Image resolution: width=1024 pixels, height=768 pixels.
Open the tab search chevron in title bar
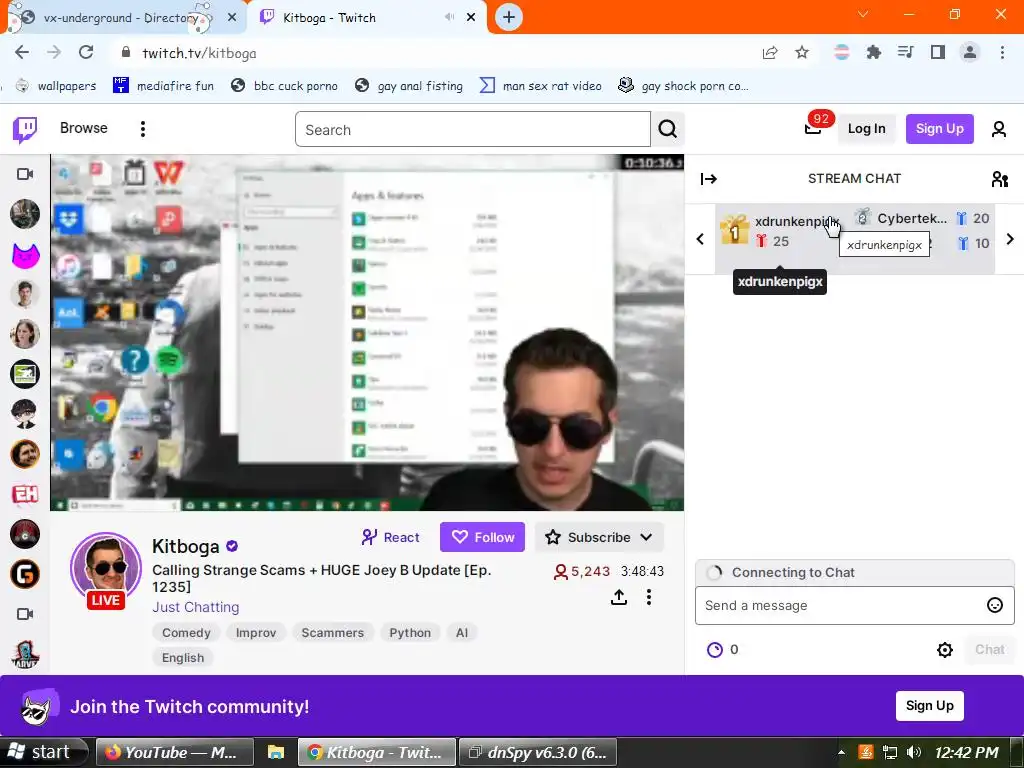(863, 14)
